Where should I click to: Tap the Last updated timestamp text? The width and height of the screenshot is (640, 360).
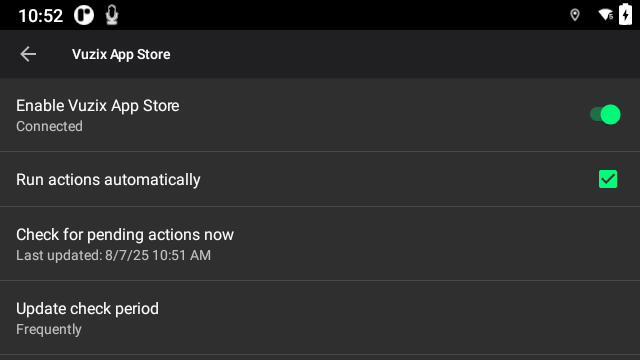click(113, 255)
